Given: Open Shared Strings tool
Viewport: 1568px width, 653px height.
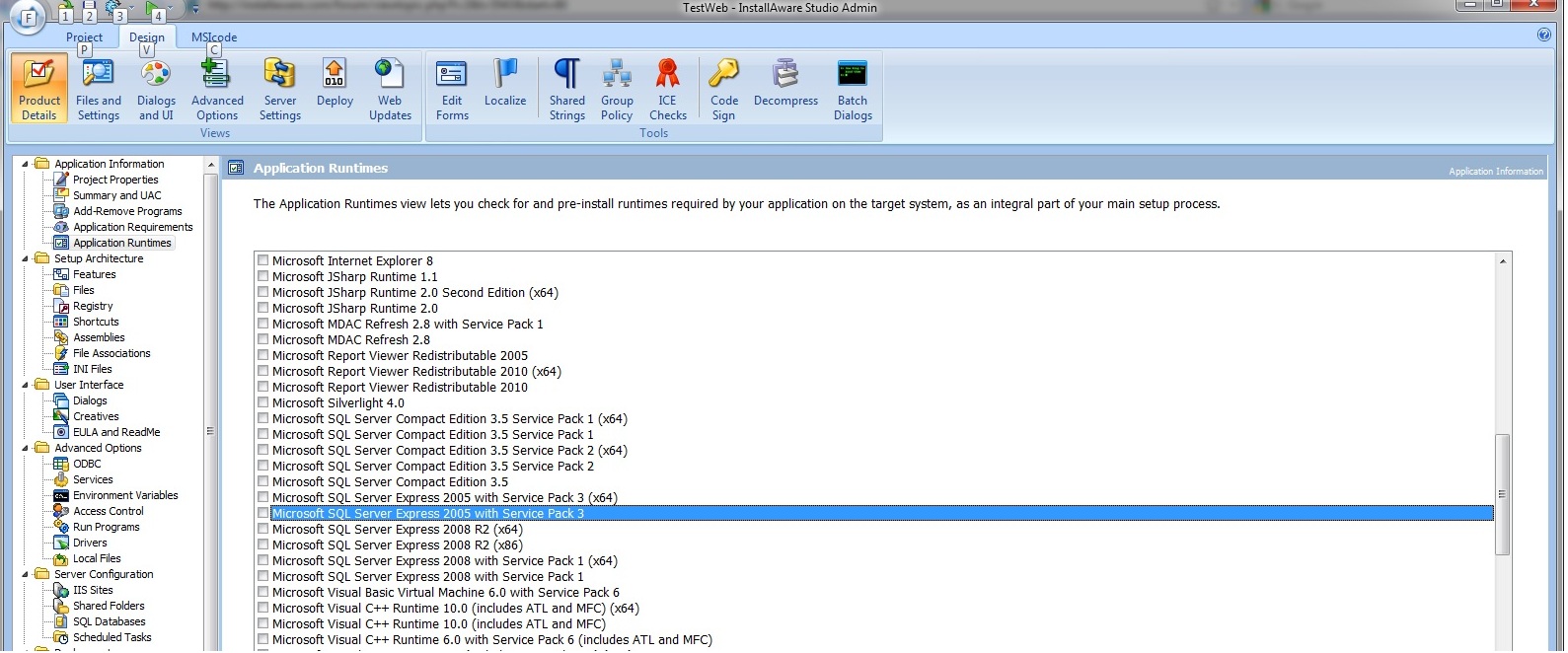Looking at the screenshot, I should click(567, 89).
